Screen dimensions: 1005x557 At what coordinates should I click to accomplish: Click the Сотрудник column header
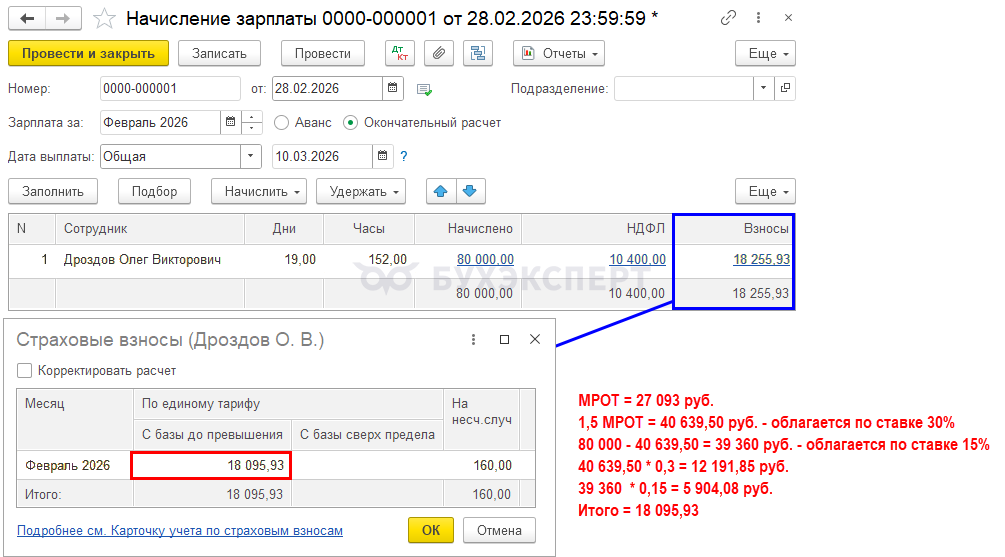[150, 229]
